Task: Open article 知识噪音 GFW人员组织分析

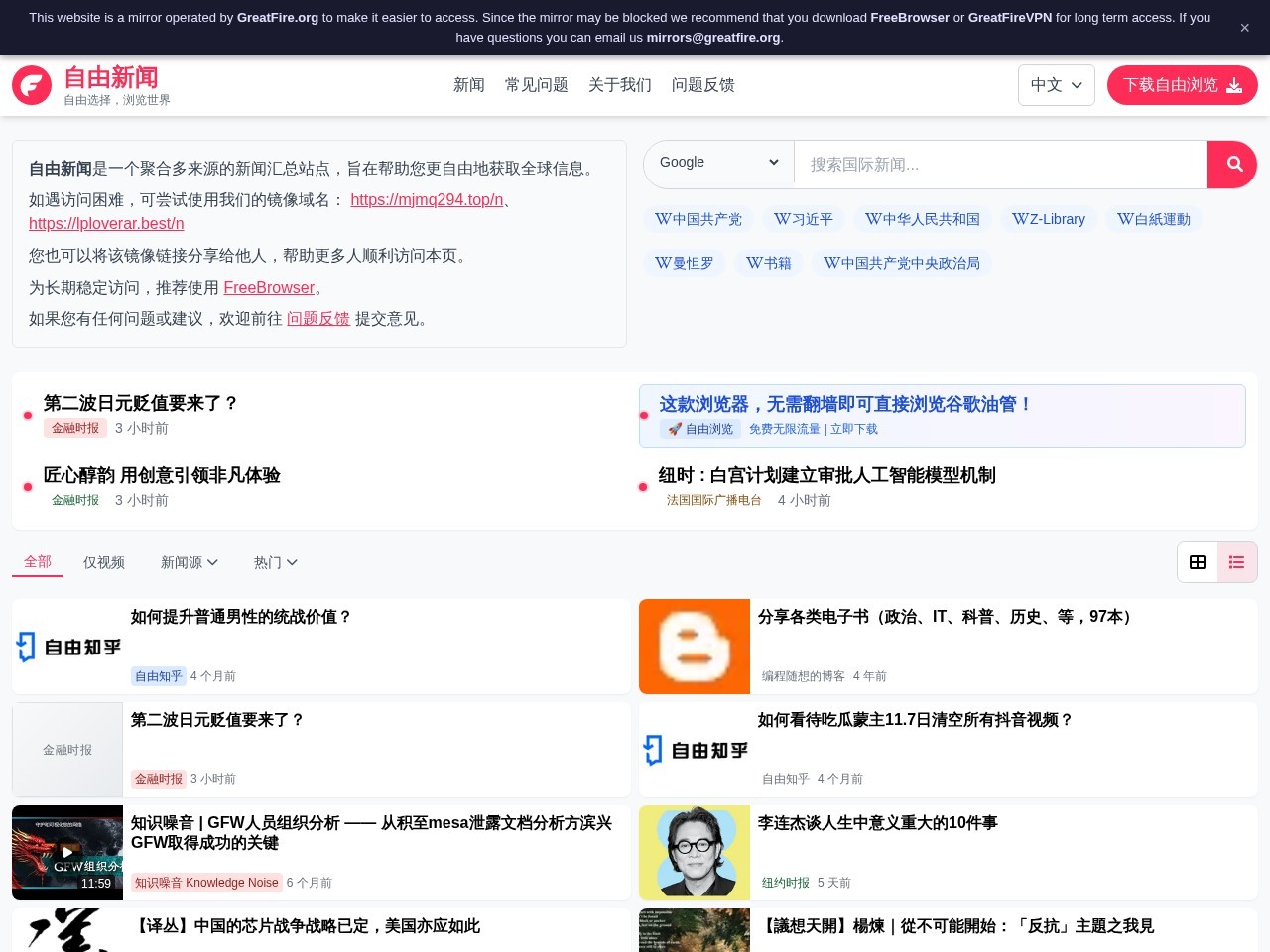Action: (371, 833)
